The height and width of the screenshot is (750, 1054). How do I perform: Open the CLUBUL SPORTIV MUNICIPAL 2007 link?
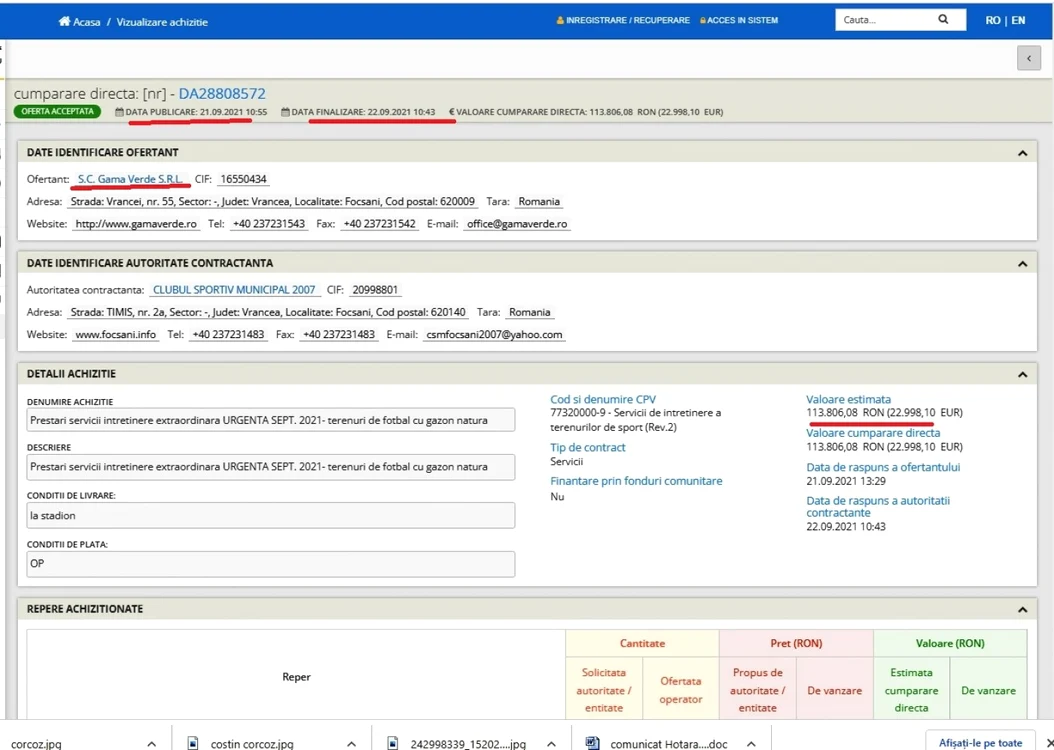(x=234, y=290)
